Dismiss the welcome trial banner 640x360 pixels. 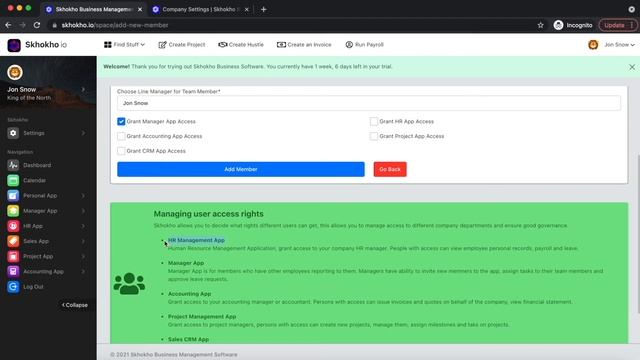click(632, 67)
